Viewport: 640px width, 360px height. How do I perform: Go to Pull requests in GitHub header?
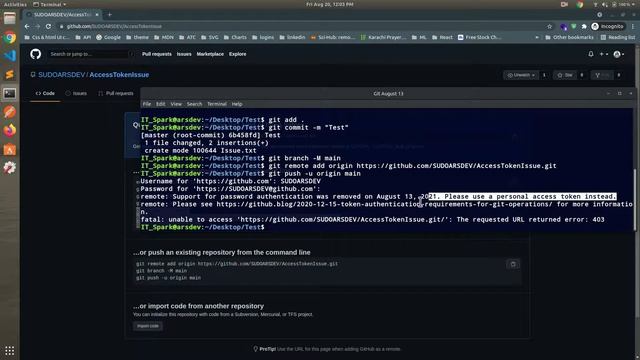coord(157,54)
